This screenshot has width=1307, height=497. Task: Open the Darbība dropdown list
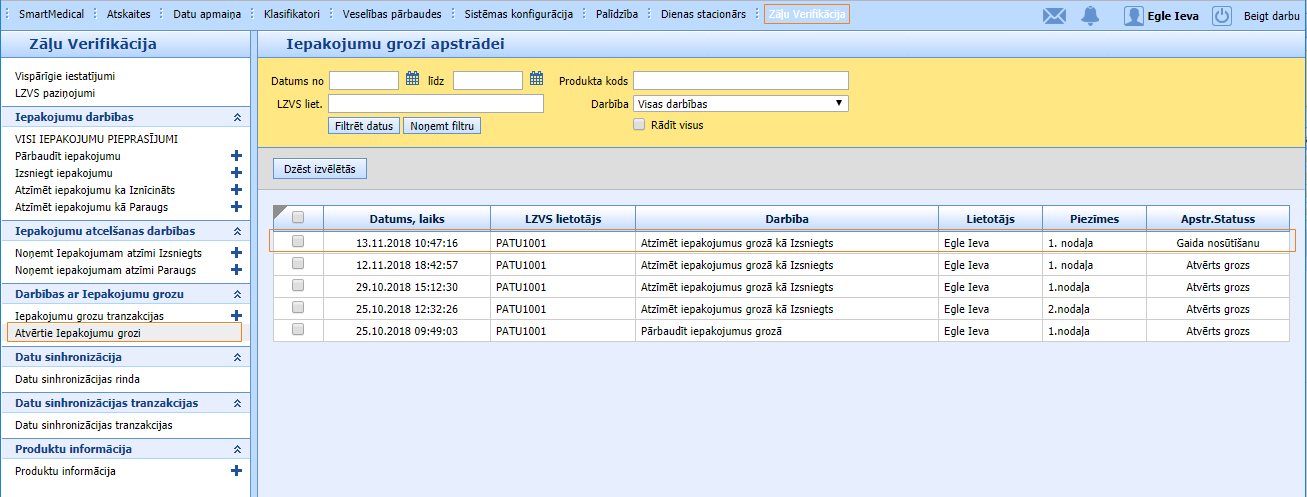pyautogui.click(x=740, y=103)
